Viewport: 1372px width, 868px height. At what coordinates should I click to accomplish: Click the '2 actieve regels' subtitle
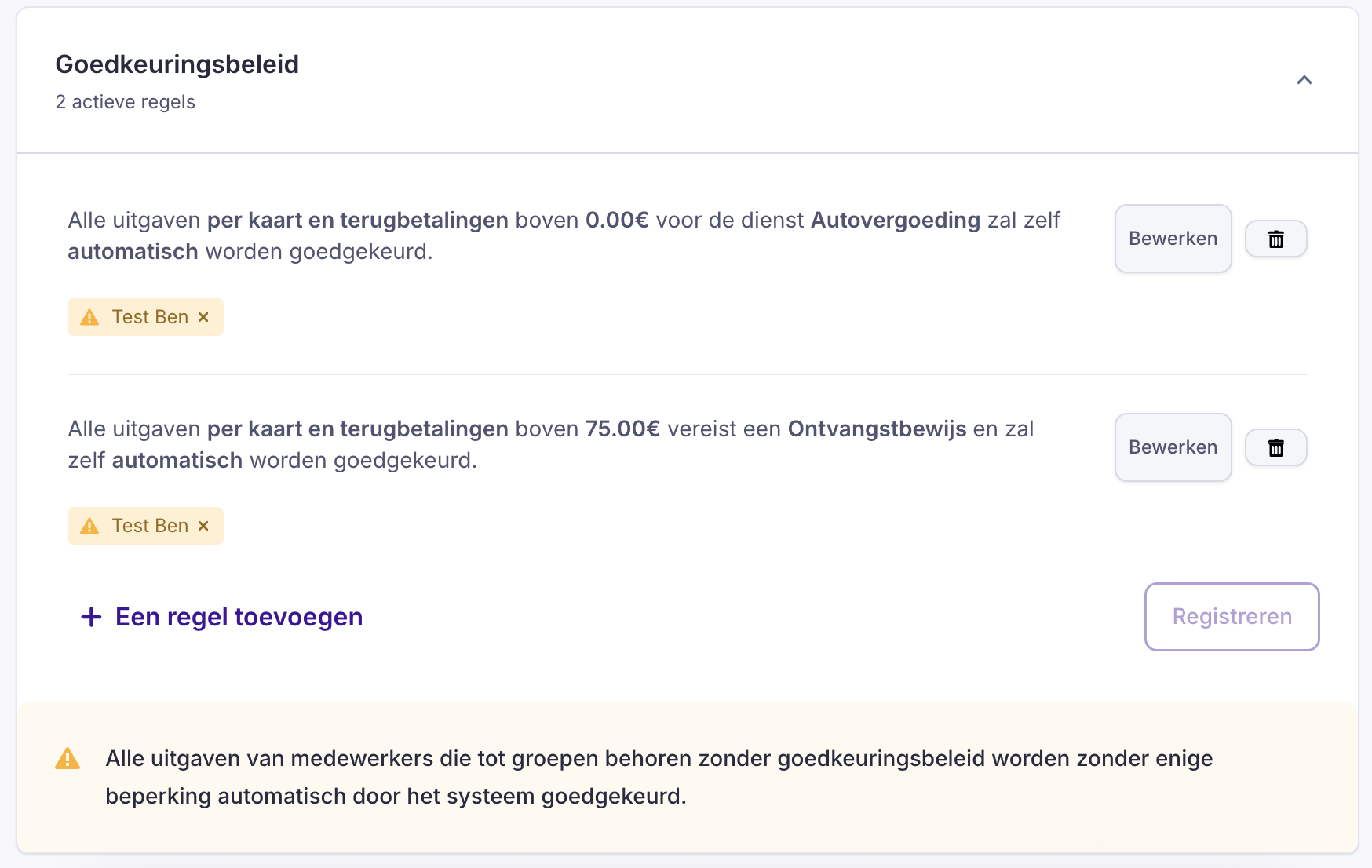click(x=125, y=102)
